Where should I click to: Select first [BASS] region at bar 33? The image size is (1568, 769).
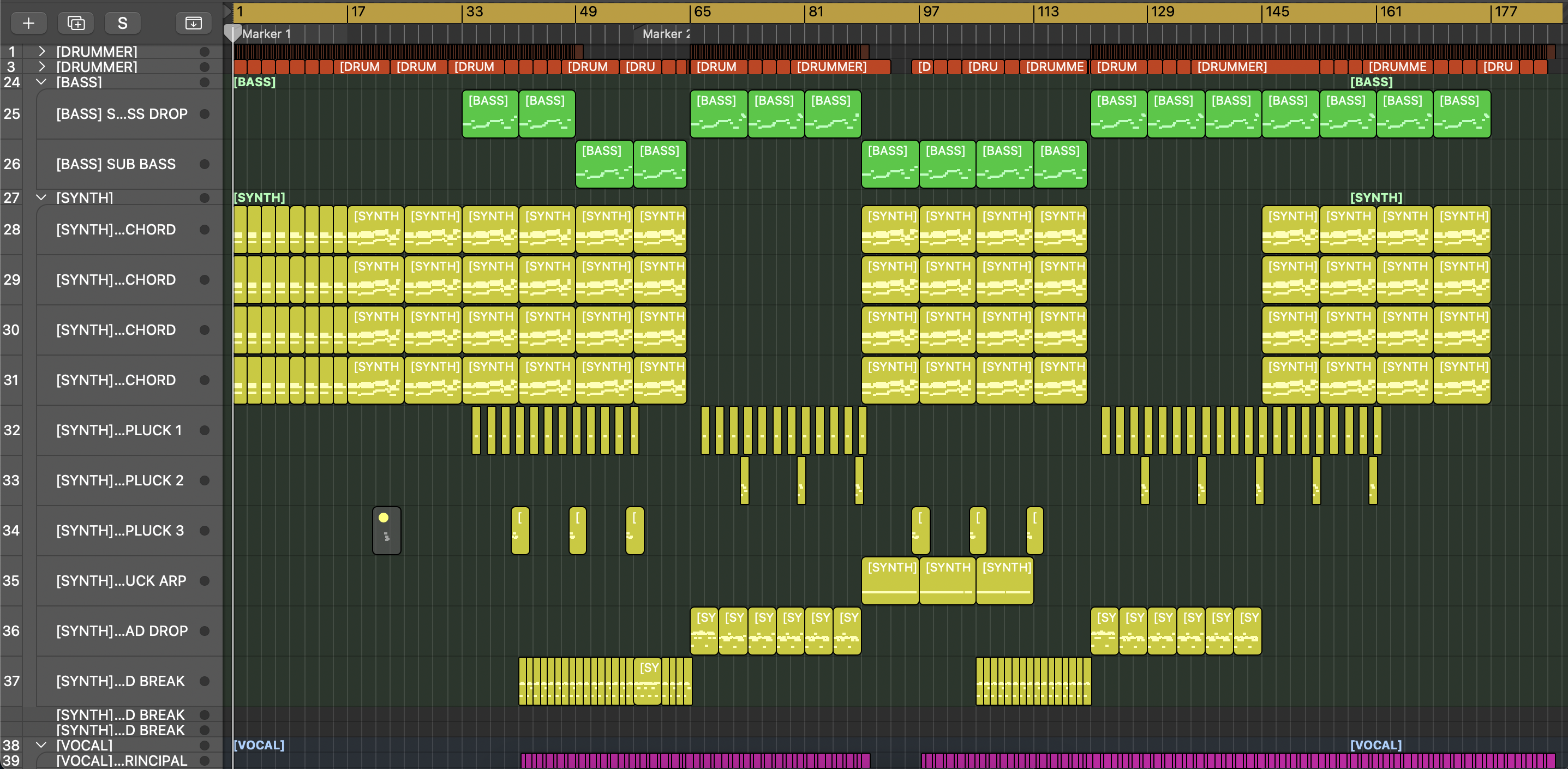(x=490, y=114)
